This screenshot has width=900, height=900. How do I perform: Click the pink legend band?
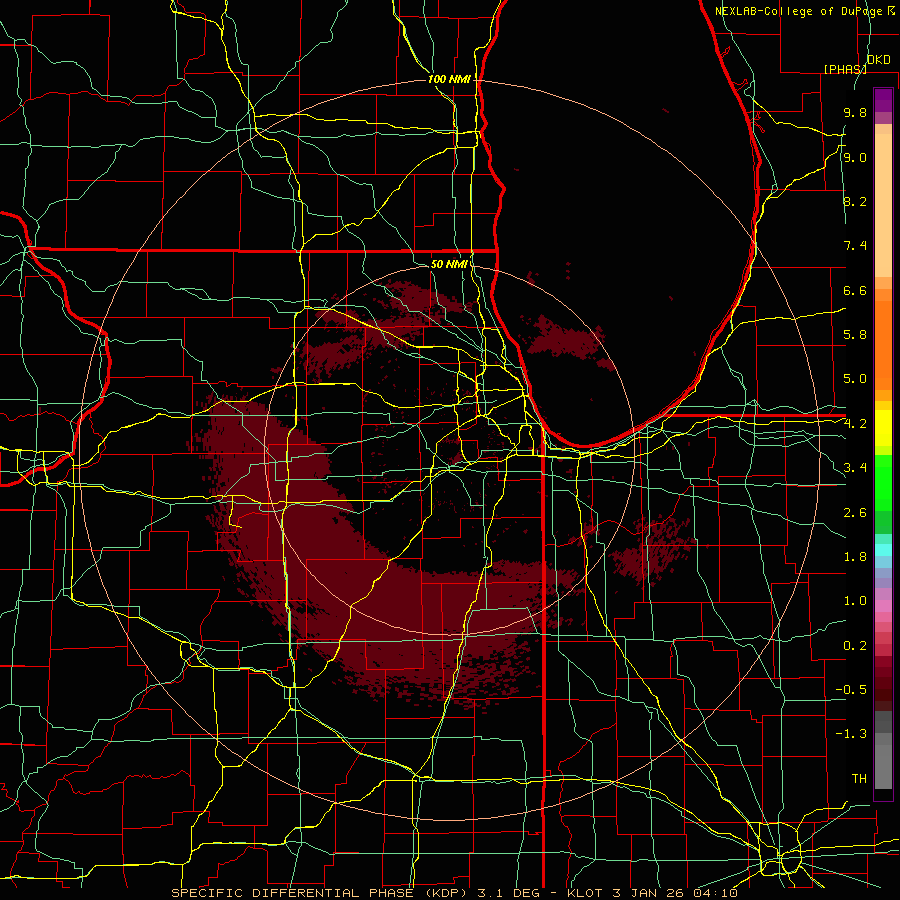coord(883,606)
